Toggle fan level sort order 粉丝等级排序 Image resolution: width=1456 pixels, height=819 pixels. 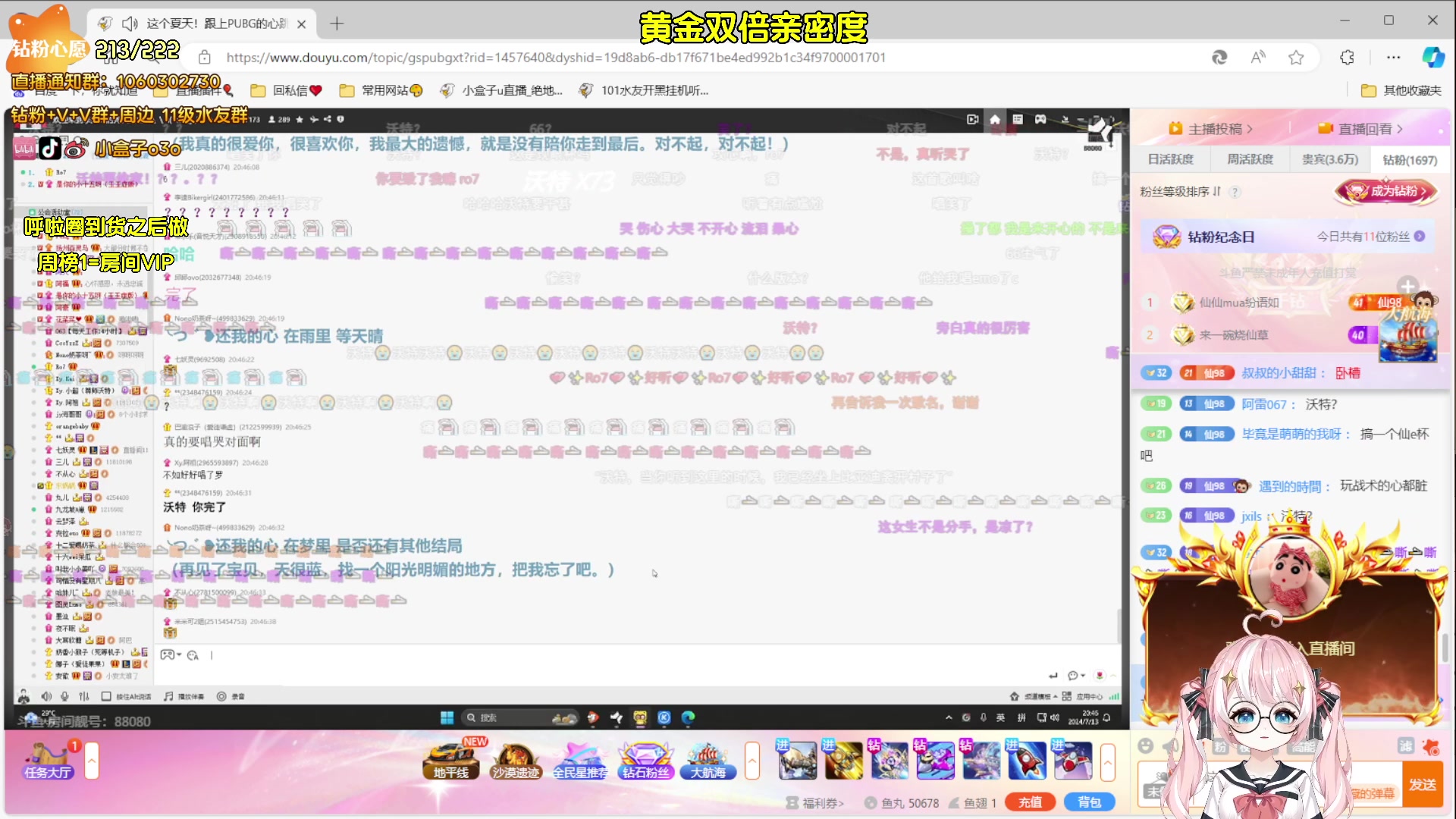tap(1180, 192)
